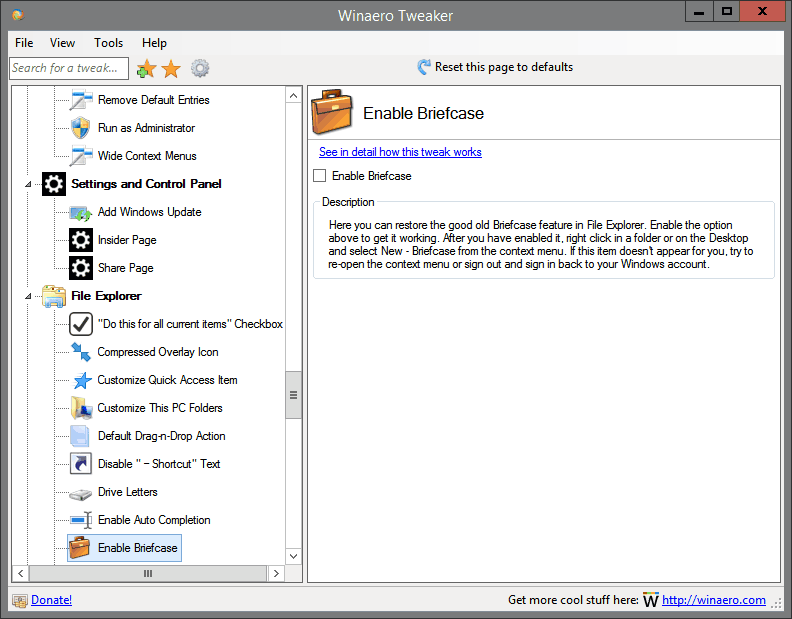Select 'Customize This PC Folders' entry
Image resolution: width=792 pixels, height=619 pixels.
click(160, 408)
